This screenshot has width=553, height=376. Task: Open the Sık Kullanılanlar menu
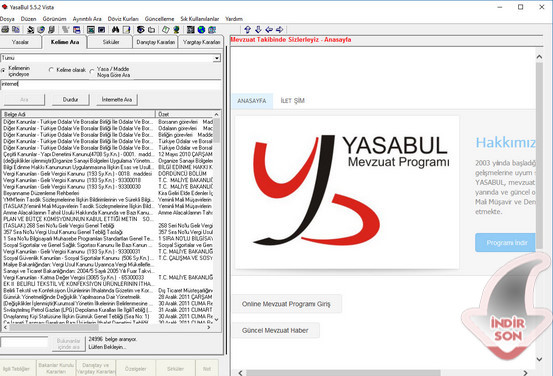200,19
